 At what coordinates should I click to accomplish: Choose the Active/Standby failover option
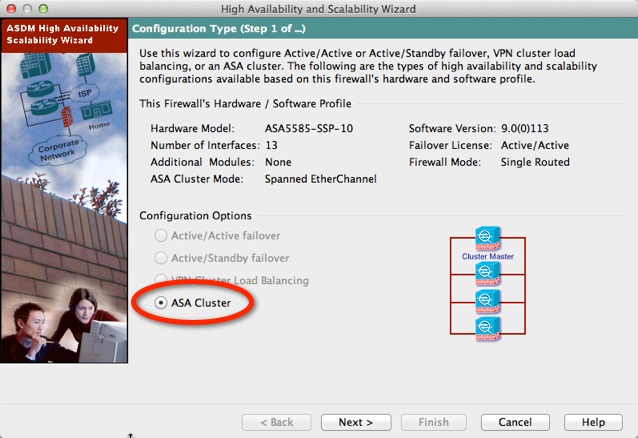[161, 258]
